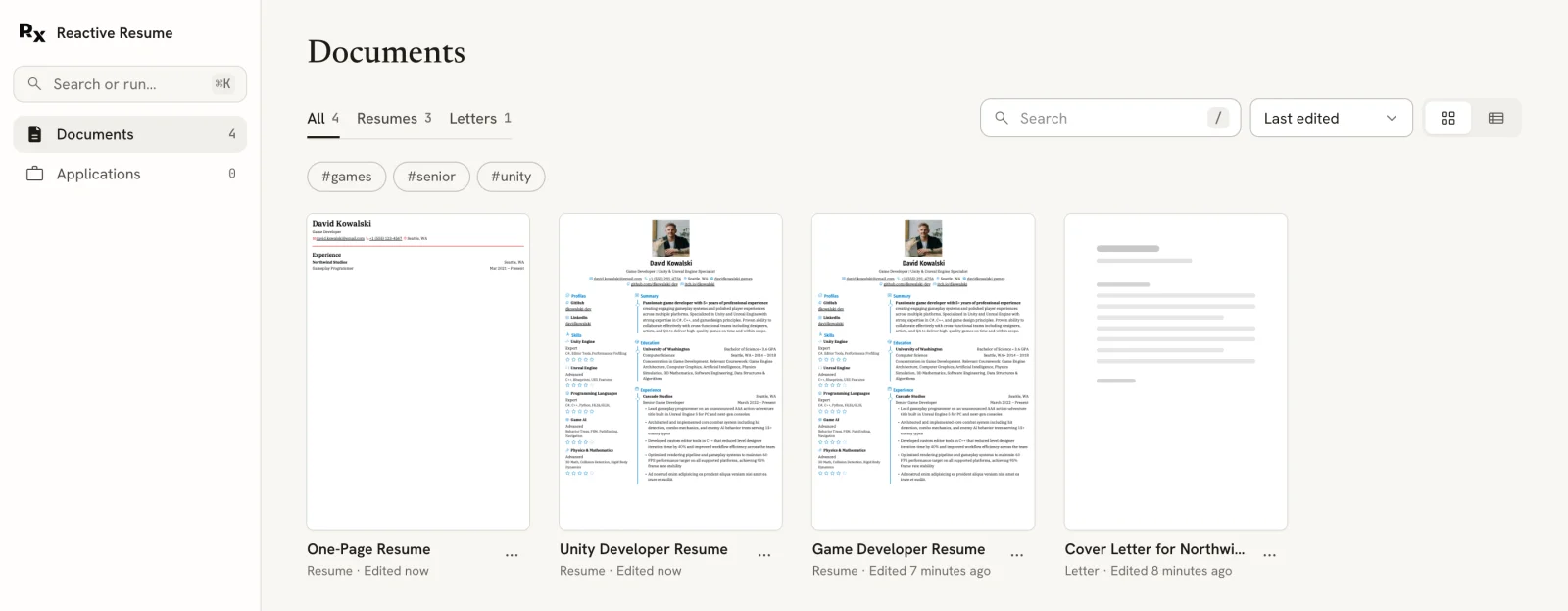Switch to grid view
1568x611 pixels.
1447,118
